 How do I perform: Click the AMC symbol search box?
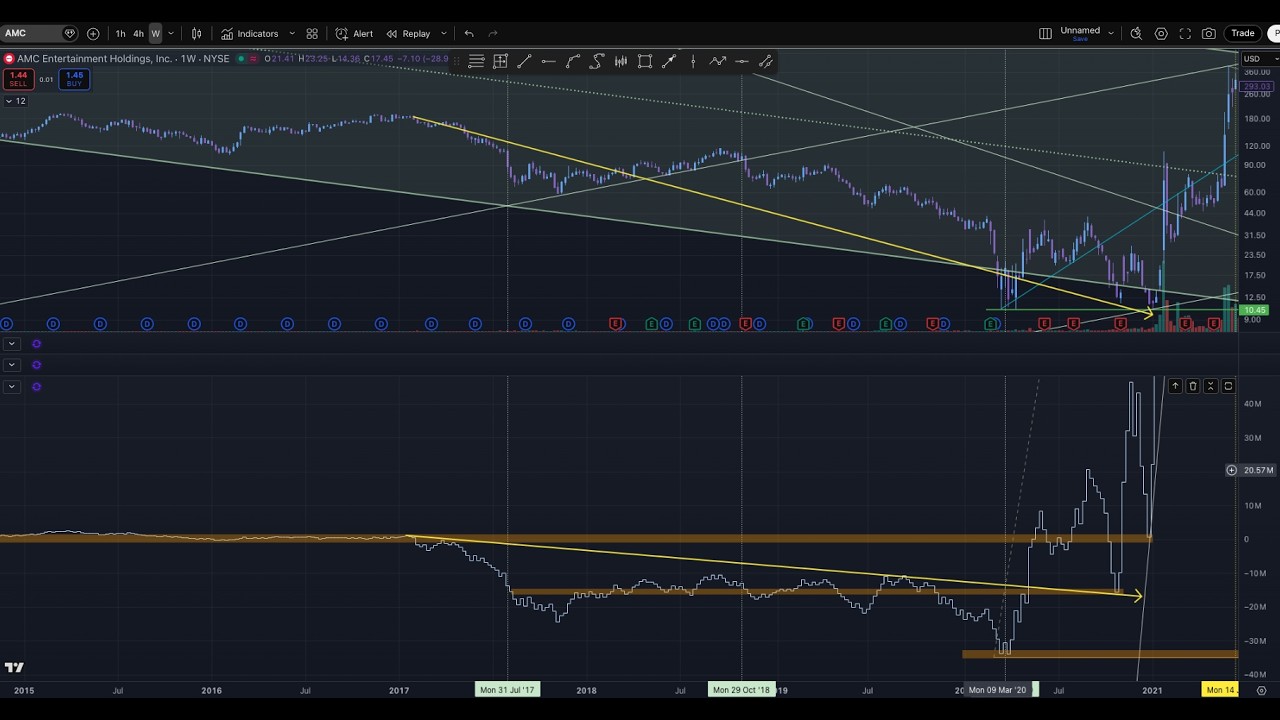[x=40, y=33]
